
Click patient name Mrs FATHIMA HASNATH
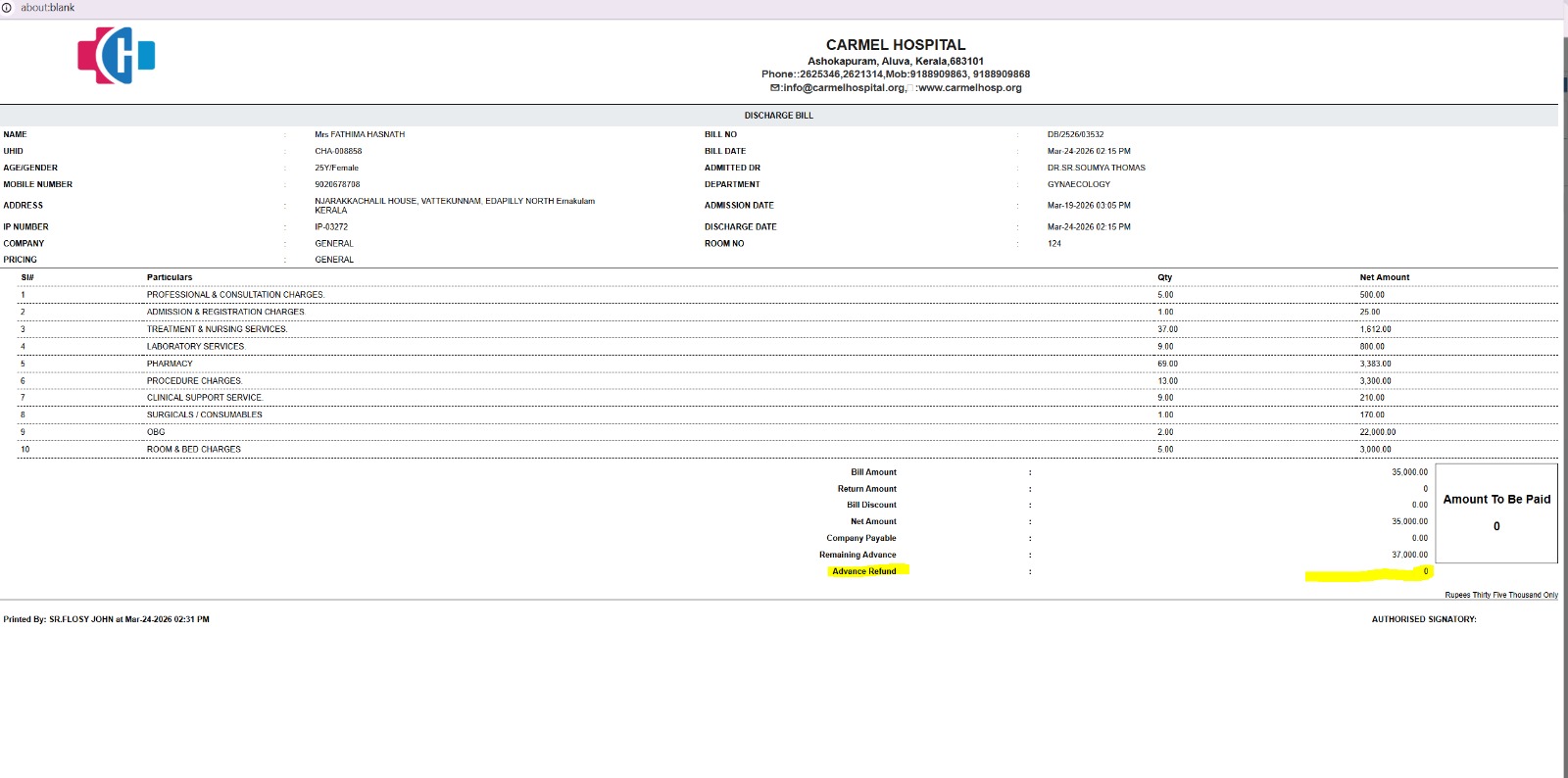pos(360,135)
